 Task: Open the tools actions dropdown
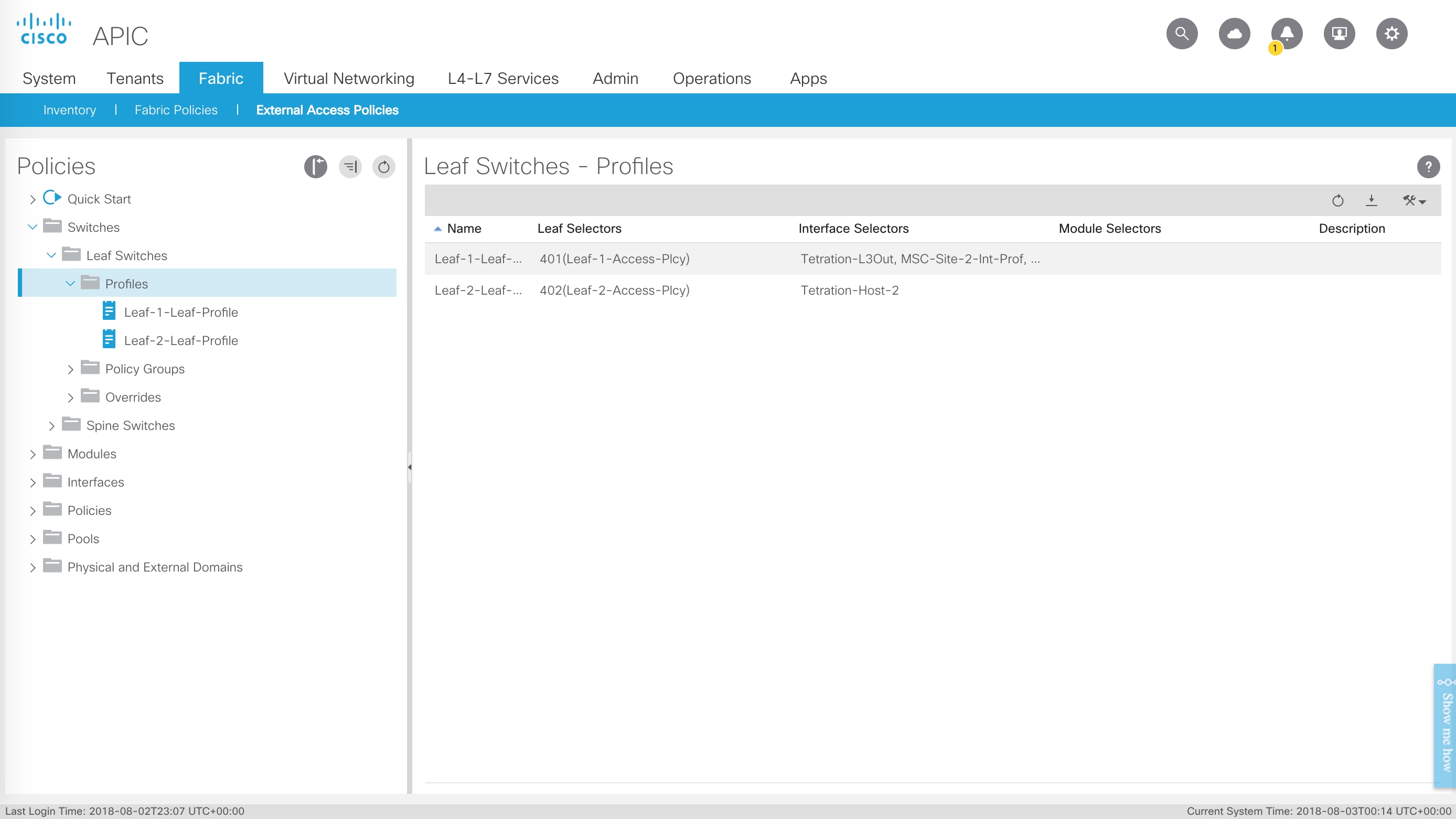coord(1414,200)
